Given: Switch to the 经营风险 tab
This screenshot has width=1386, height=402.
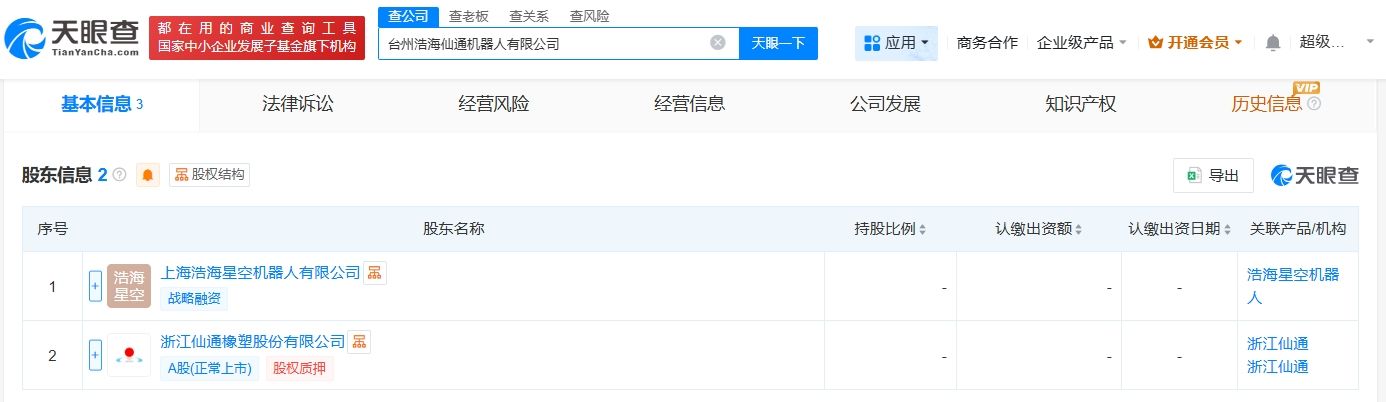Looking at the screenshot, I should pos(494,104).
